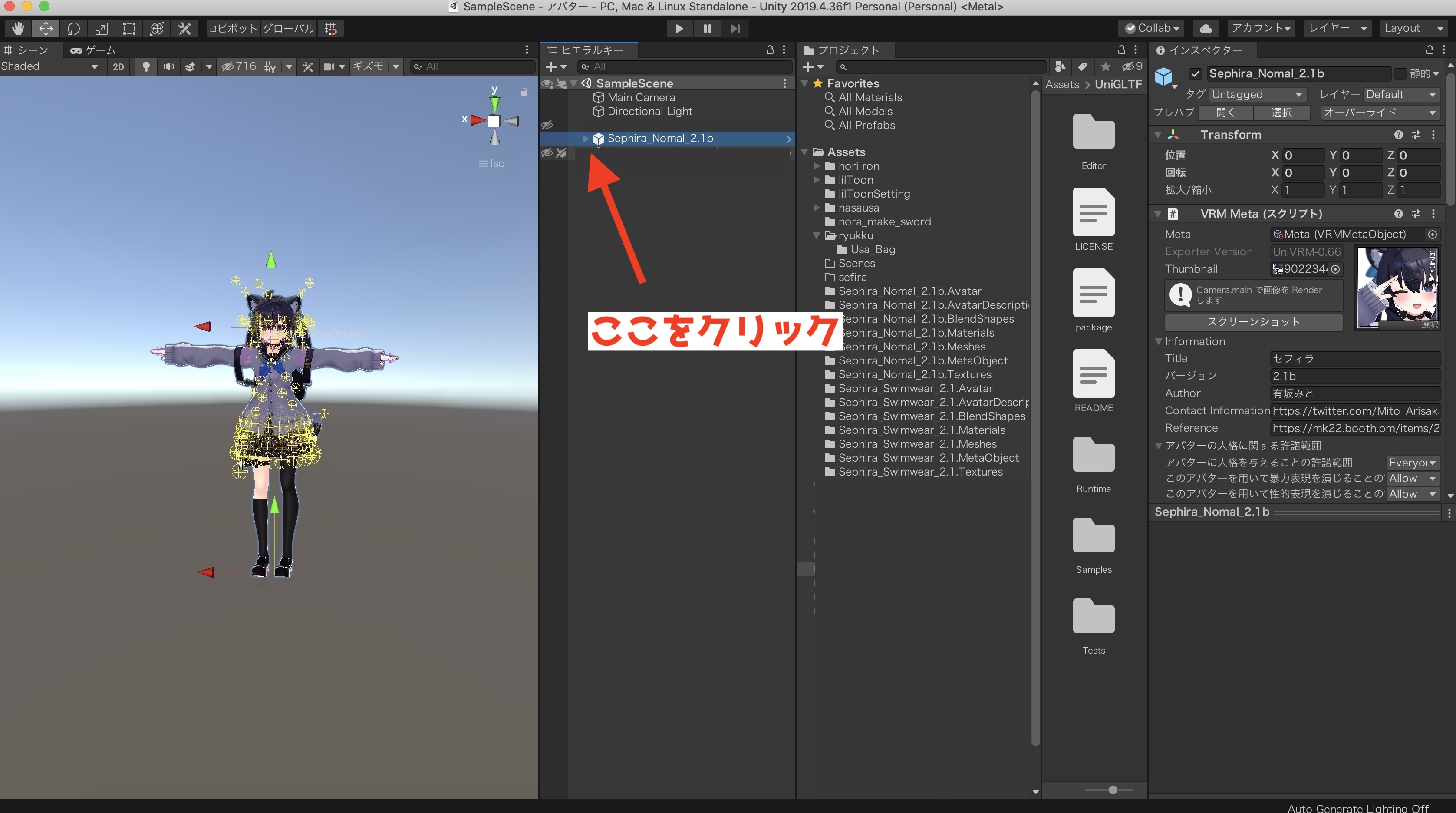Select the Rotate tool

click(73, 28)
